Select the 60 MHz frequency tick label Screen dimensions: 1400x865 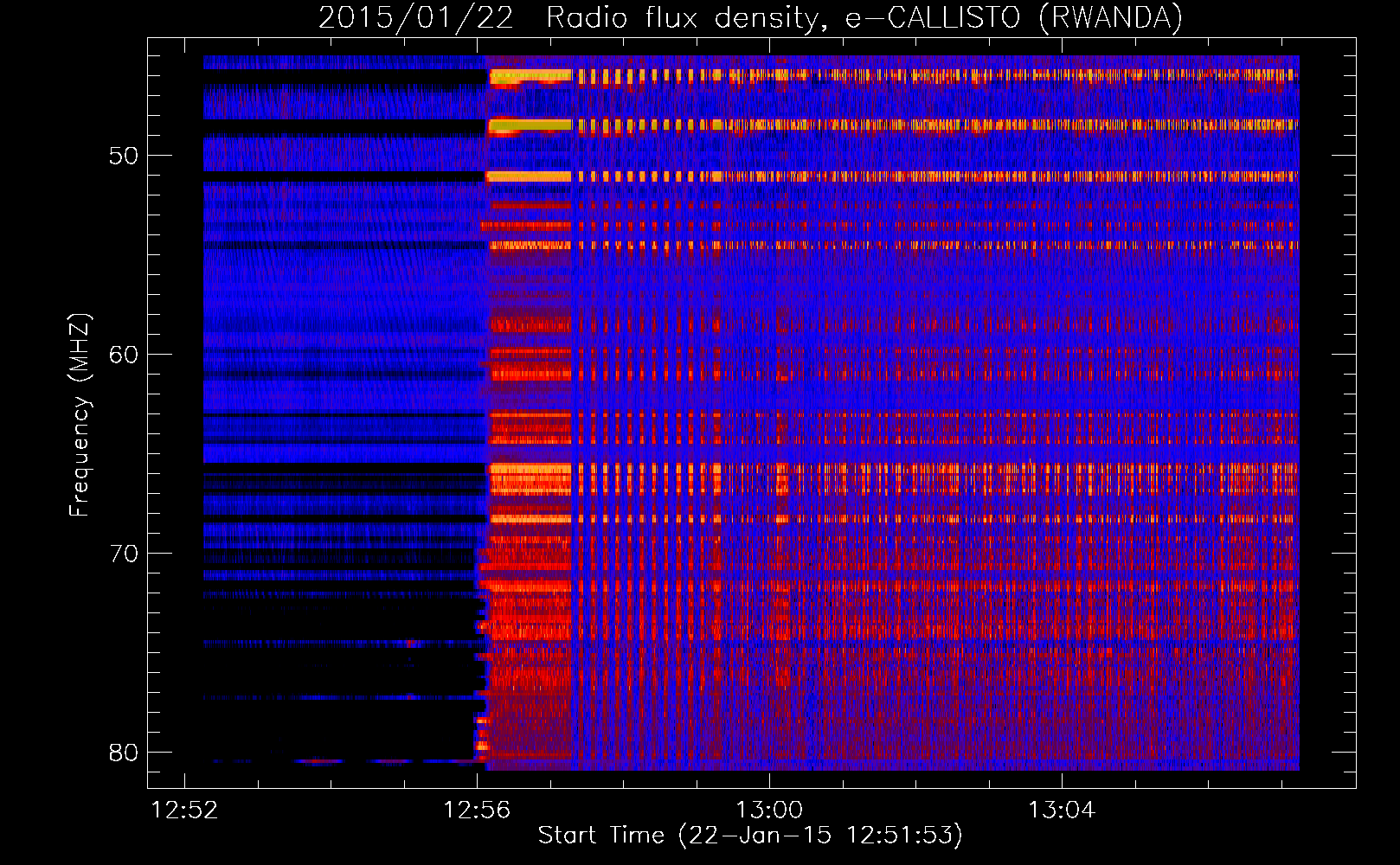(124, 355)
